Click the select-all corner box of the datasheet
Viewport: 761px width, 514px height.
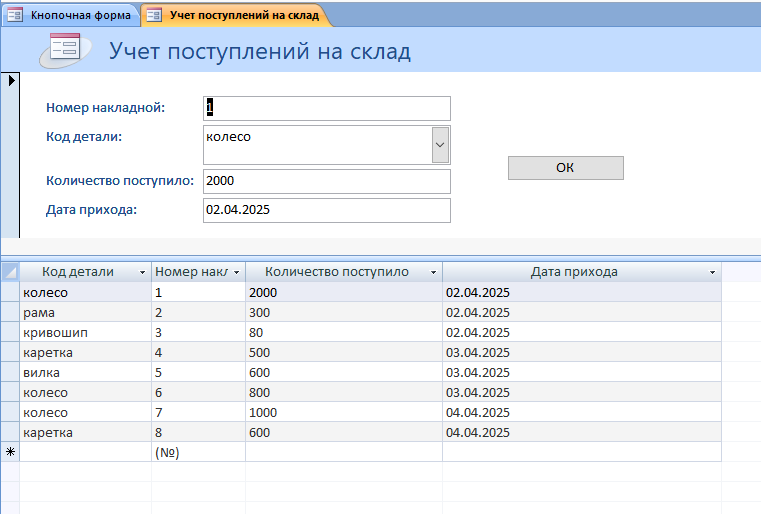pos(10,272)
